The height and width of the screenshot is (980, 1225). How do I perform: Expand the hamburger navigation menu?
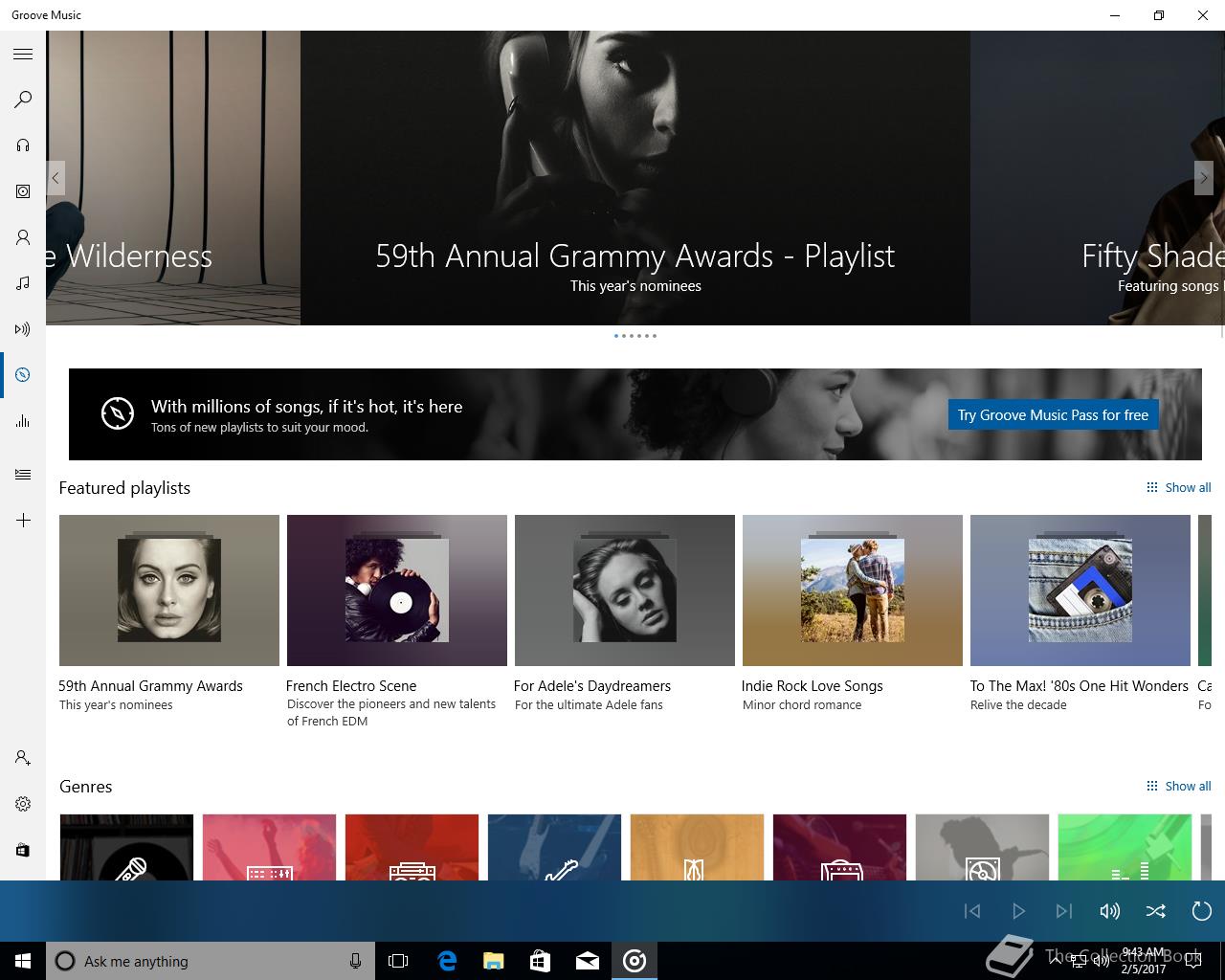[23, 55]
